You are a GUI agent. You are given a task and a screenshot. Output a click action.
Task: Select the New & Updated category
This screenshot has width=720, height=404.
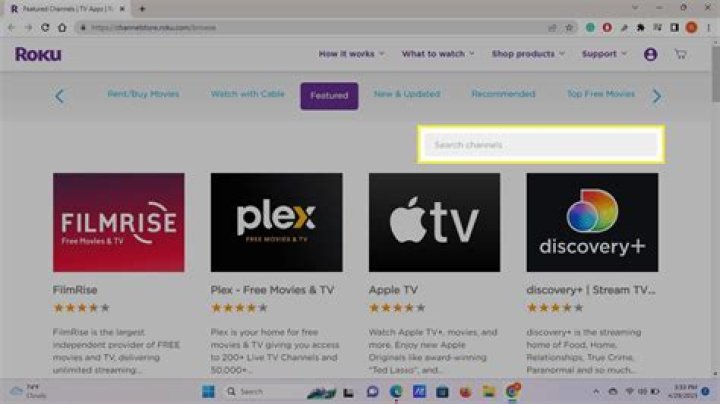(407, 94)
